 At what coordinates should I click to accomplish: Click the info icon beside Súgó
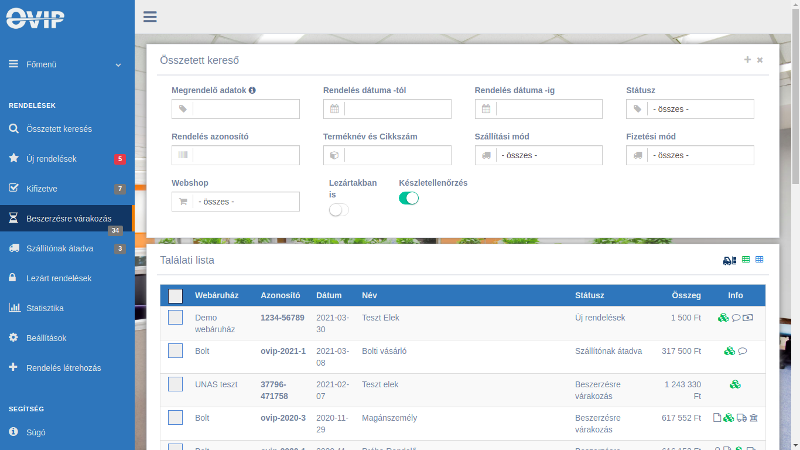point(13,432)
